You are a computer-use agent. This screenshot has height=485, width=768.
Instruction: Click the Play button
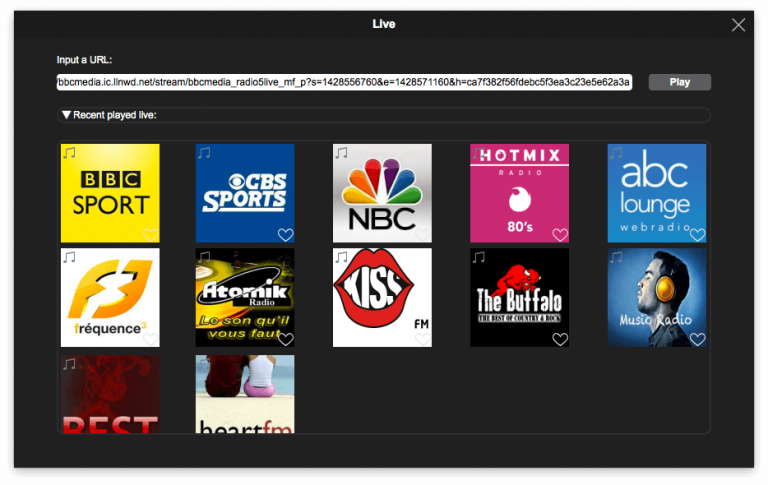[679, 82]
